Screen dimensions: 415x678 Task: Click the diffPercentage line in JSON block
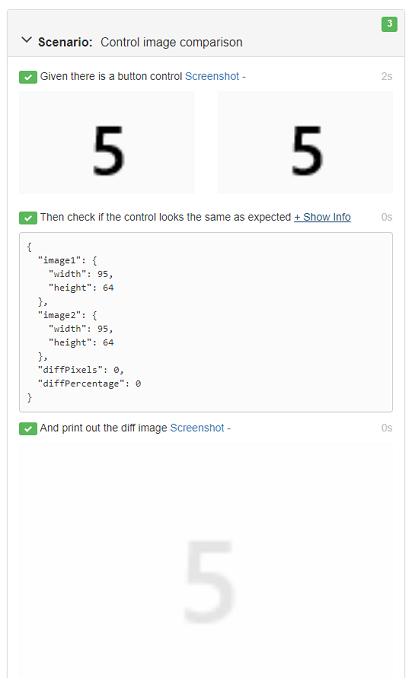pyautogui.click(x=89, y=384)
